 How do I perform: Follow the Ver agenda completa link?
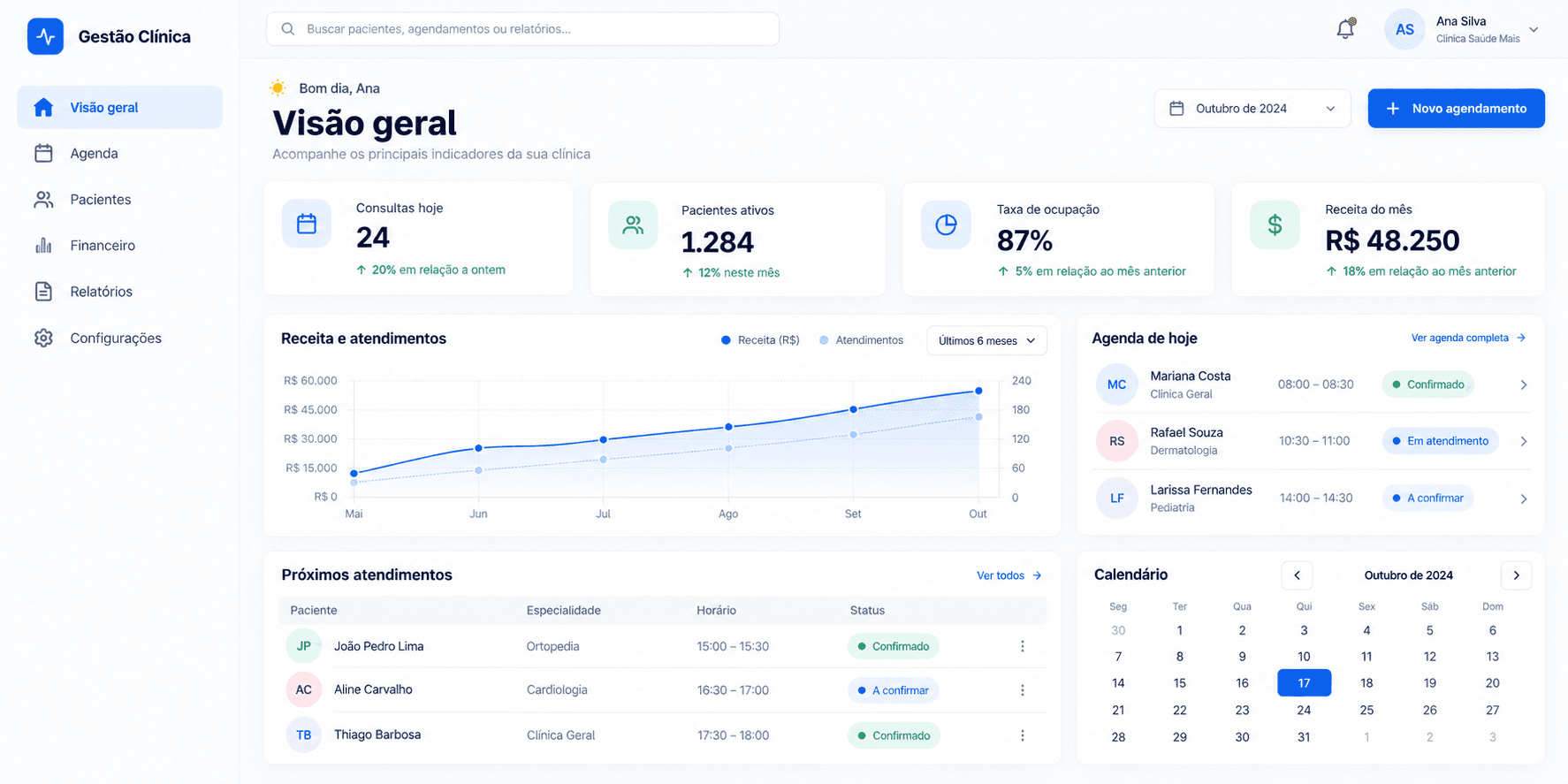tap(1468, 338)
